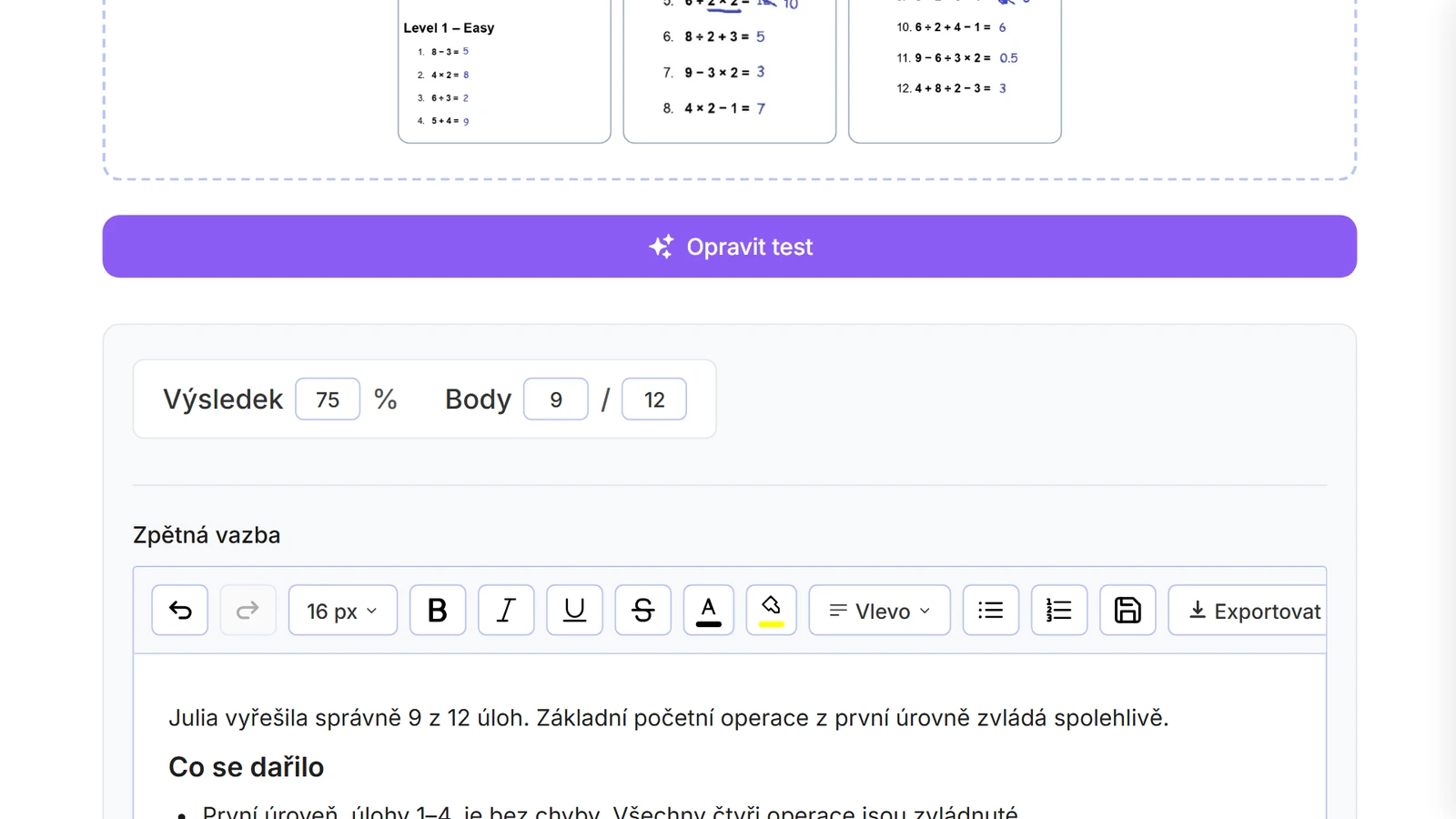
Task: Click the redo arrow icon
Action: 248,610
